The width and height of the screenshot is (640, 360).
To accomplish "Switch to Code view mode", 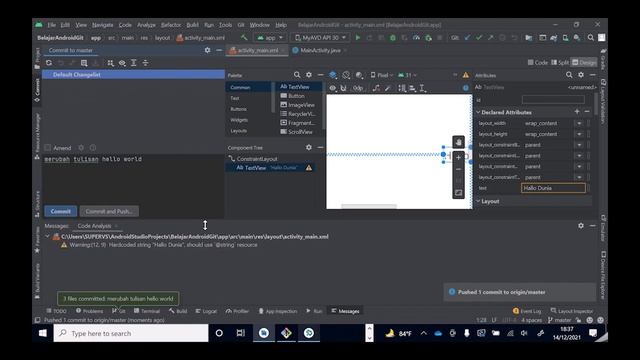I will pyautogui.click(x=538, y=62).
